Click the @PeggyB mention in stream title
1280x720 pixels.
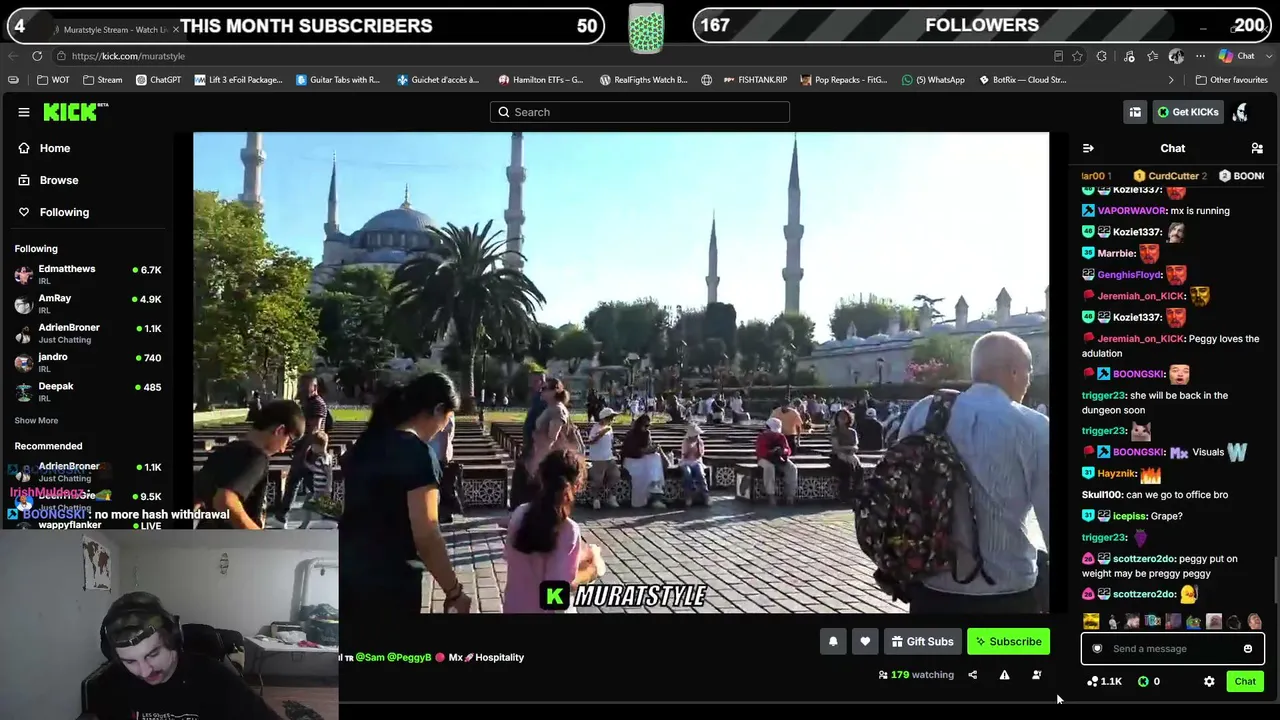tap(409, 658)
